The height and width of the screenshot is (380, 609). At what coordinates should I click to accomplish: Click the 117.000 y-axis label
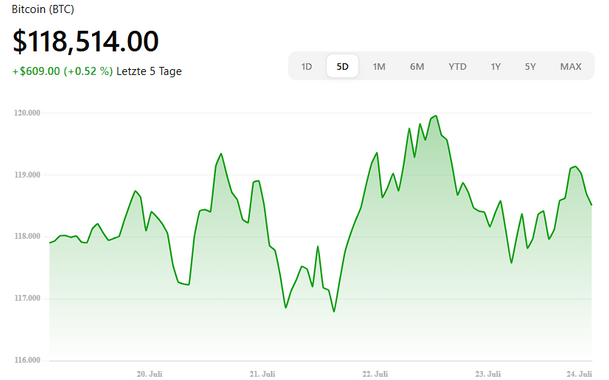(27, 298)
